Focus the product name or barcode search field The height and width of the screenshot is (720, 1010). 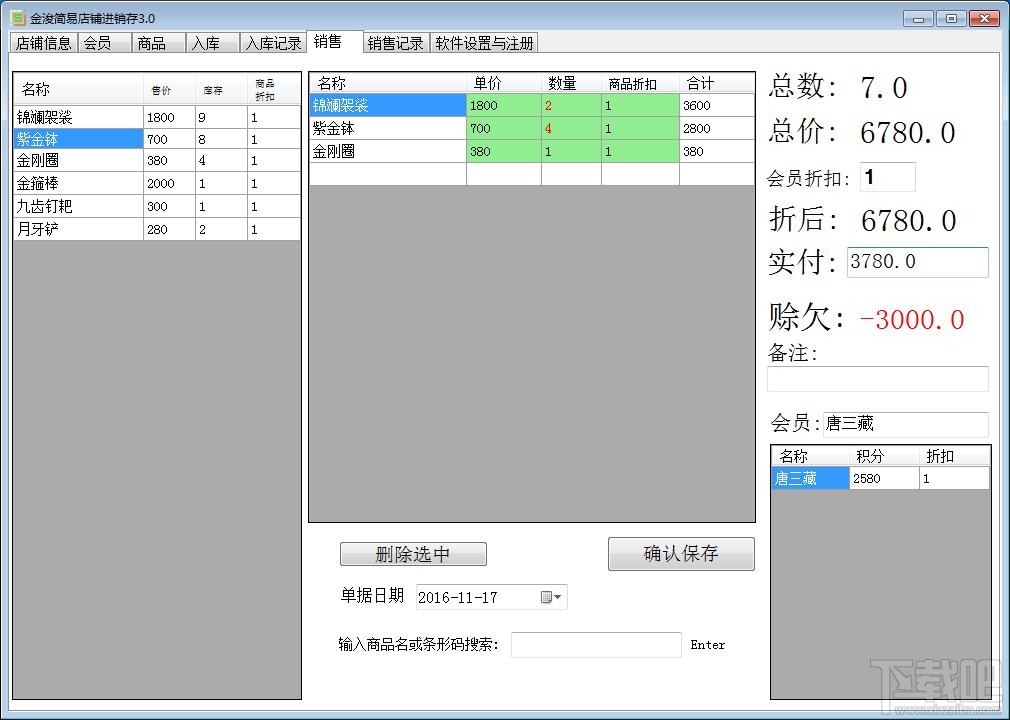(596, 645)
